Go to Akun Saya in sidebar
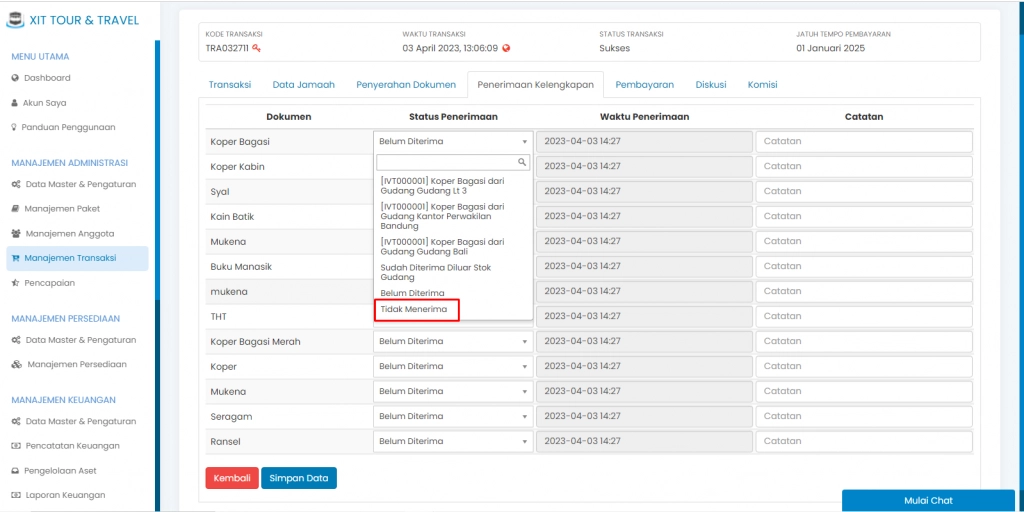Image resolution: width=1024 pixels, height=512 pixels. (45, 103)
